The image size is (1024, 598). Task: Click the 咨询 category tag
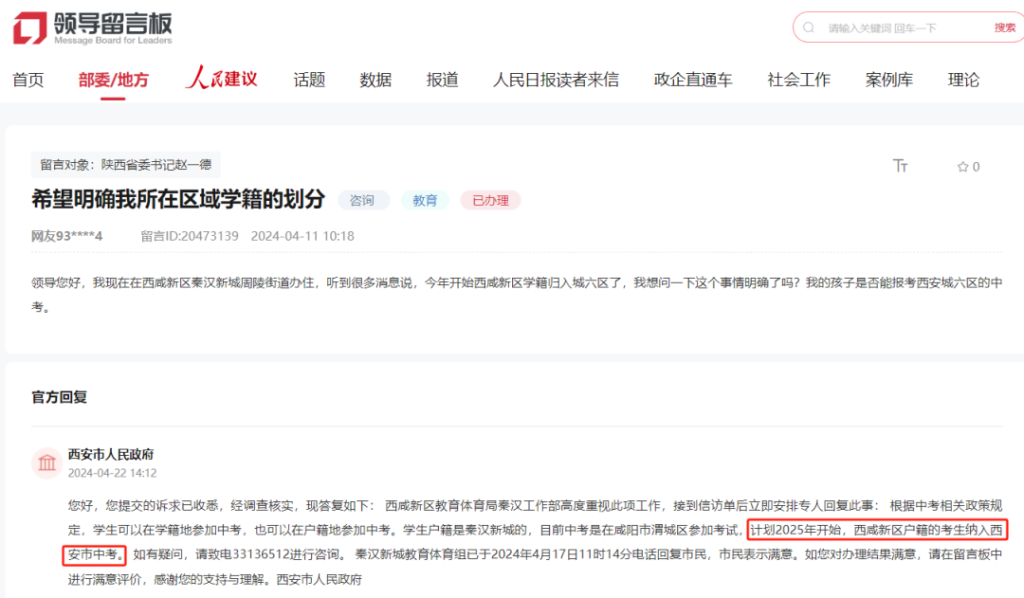coord(362,200)
